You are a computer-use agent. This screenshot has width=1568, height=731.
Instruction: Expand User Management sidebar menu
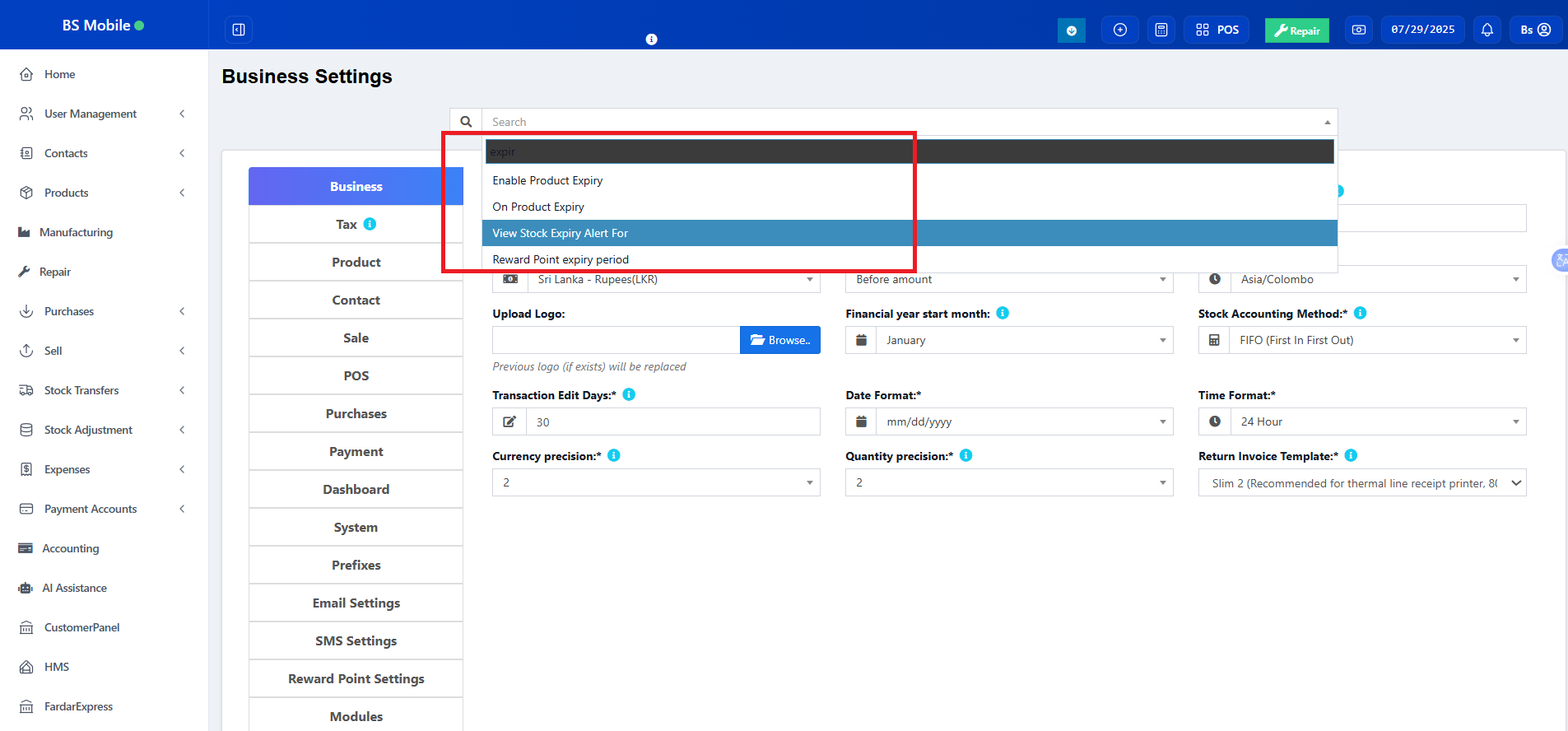[x=103, y=114]
